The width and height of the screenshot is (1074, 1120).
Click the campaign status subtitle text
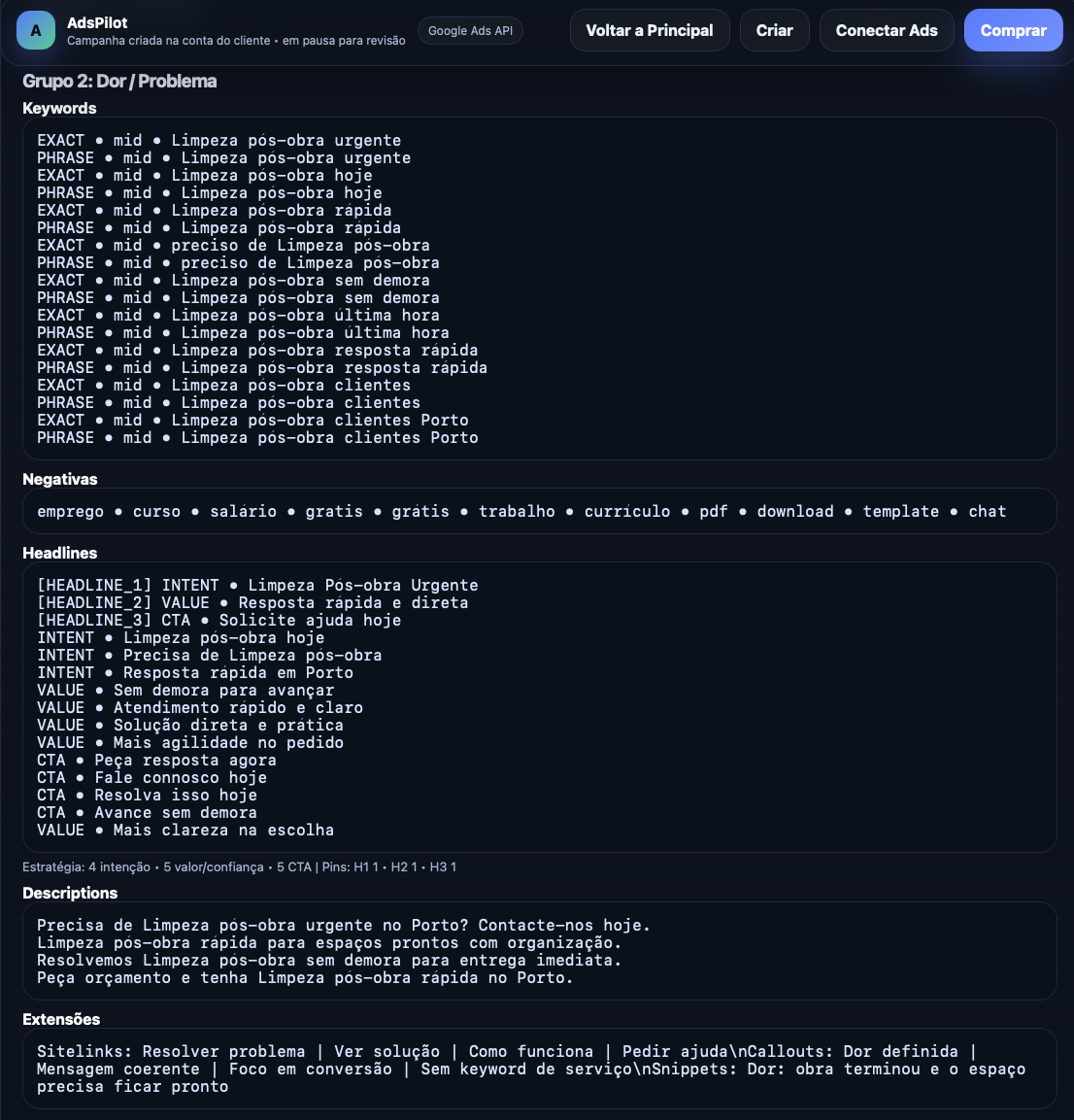tap(236, 41)
